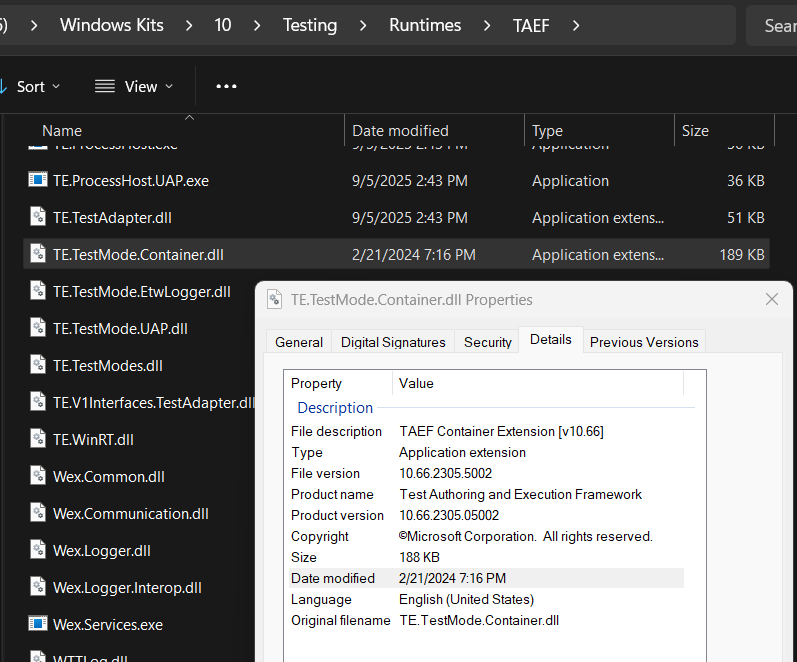Switch to the Digital Signatures tab
Image resolution: width=797 pixels, height=662 pixels.
[393, 342]
